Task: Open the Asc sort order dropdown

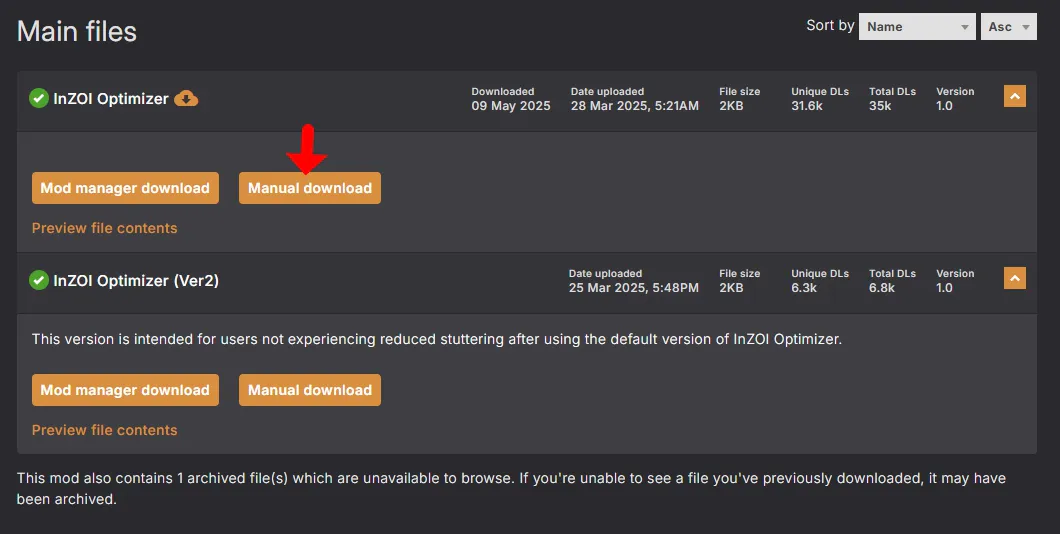Action: [x=1008, y=27]
